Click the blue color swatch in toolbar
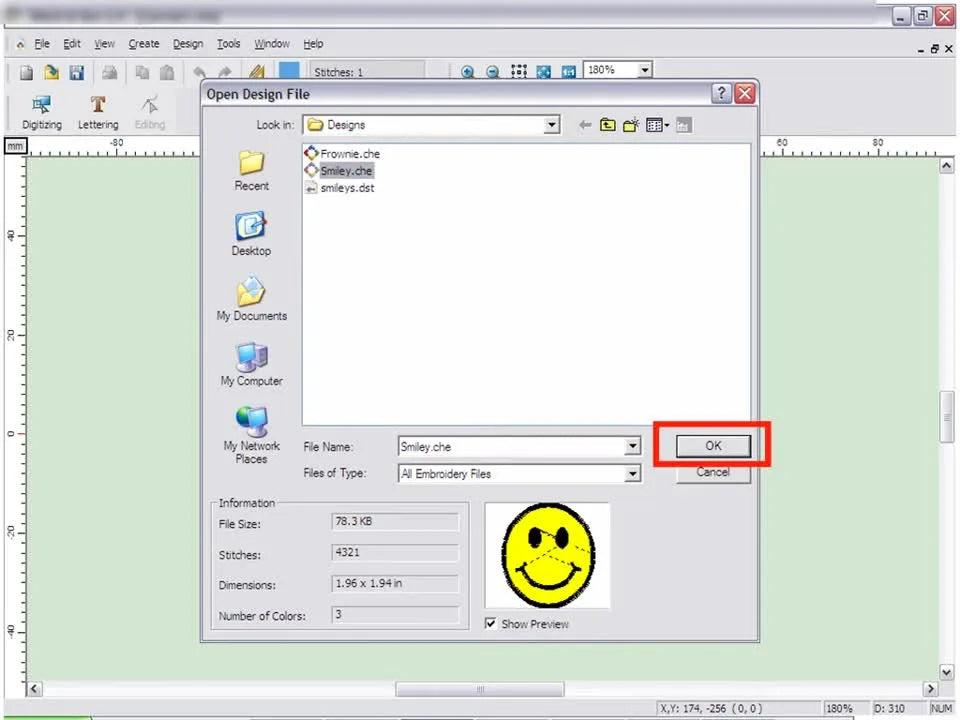Screen dimensions: 960x720 click(289, 70)
